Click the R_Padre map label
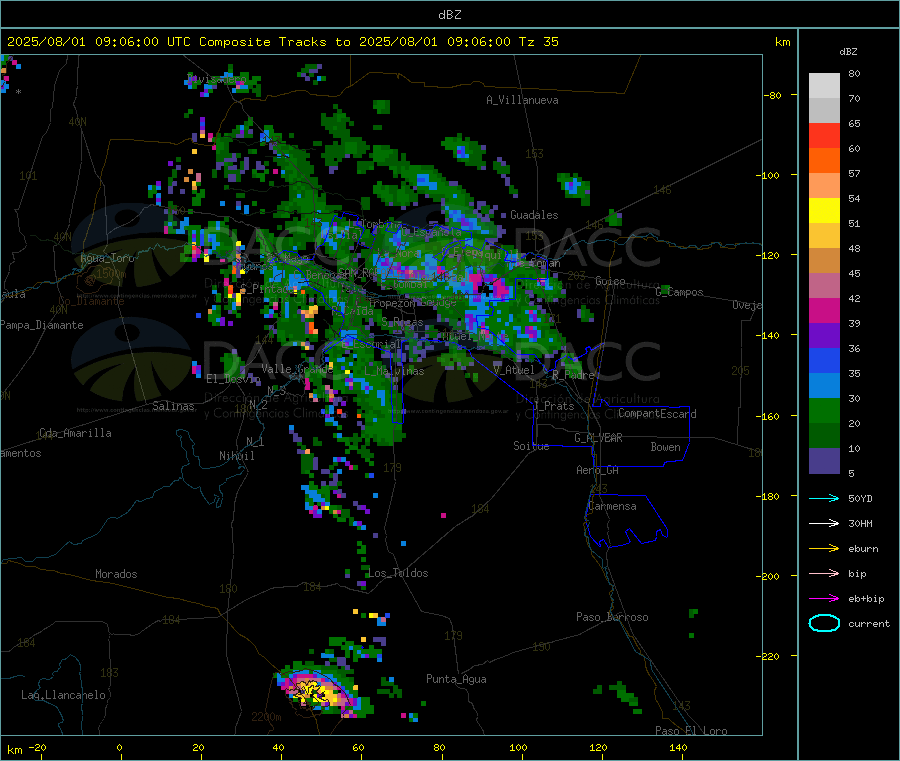This screenshot has width=900, height=761. tap(573, 375)
